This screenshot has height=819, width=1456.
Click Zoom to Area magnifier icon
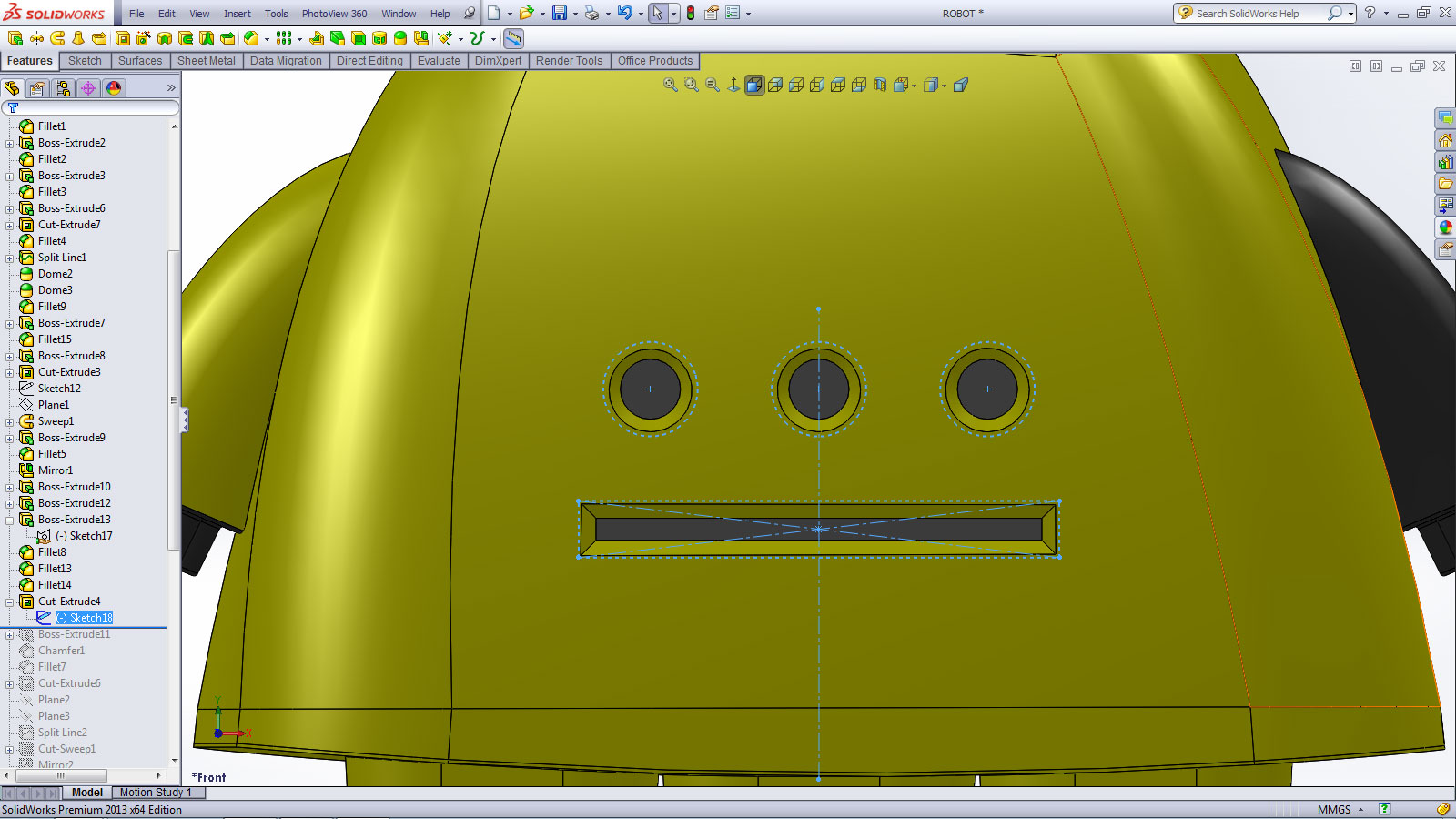click(x=692, y=85)
